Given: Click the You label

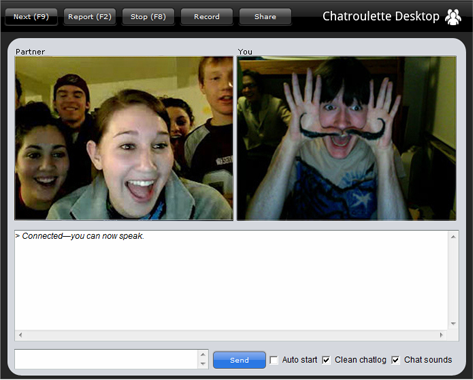Looking at the screenshot, I should click(245, 52).
